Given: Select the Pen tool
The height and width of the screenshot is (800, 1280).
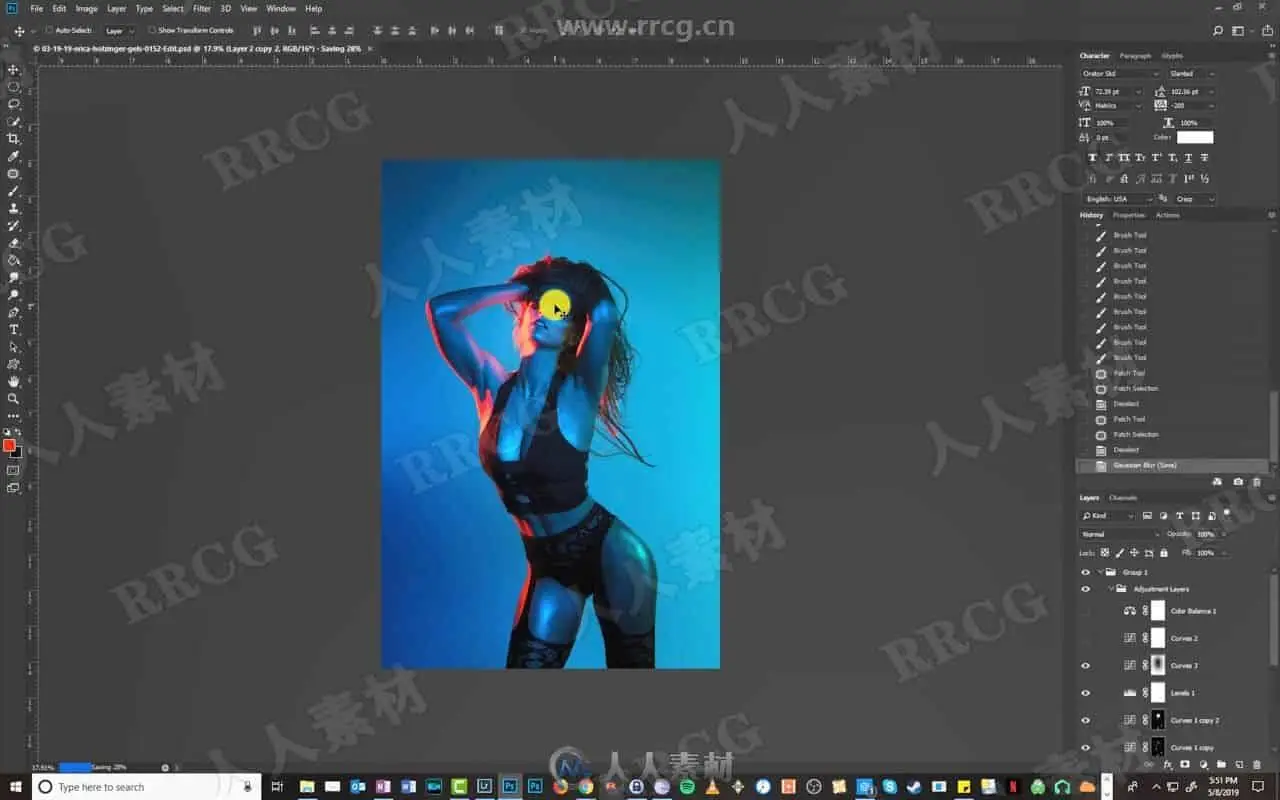Looking at the screenshot, I should 13,312.
